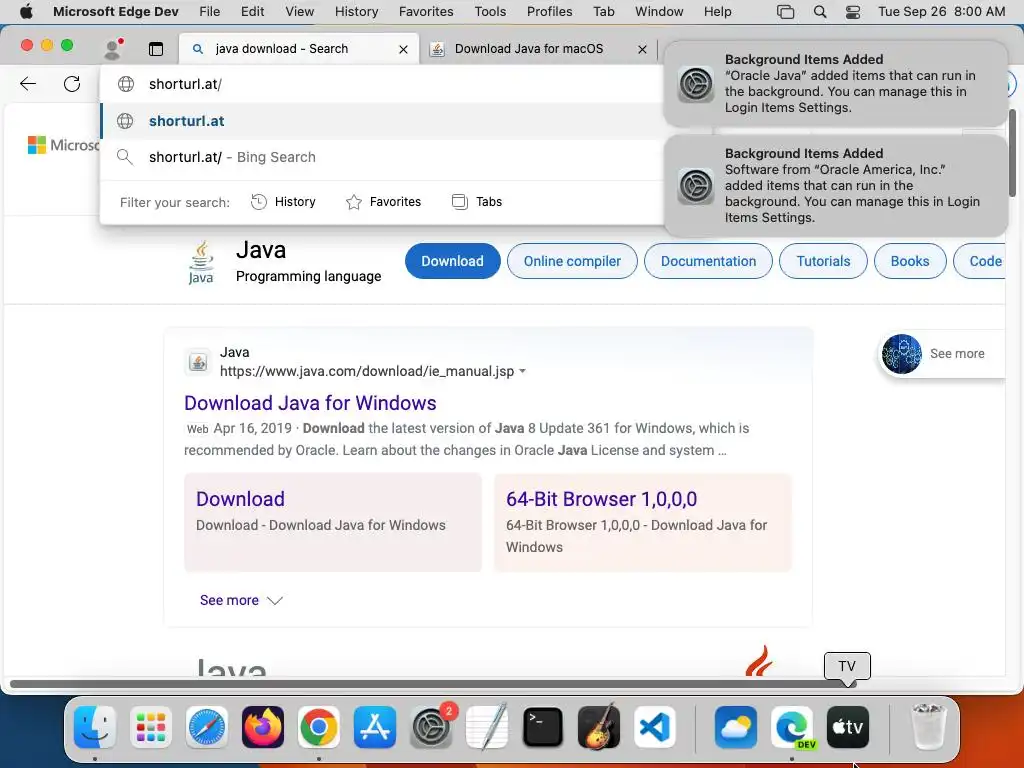Select the Tutorials pill
1024x768 pixels.
click(x=823, y=261)
